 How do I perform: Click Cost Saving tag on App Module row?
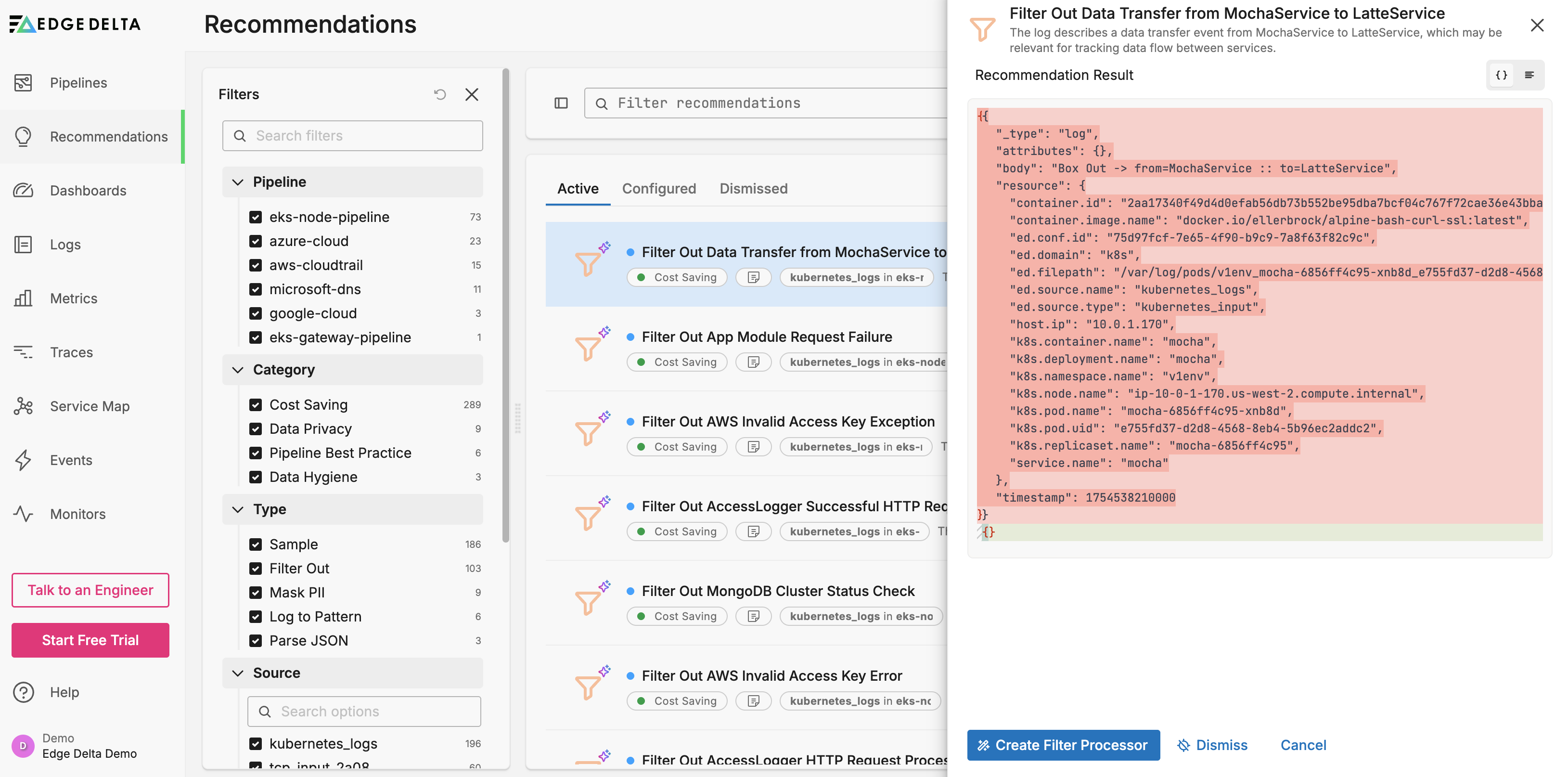pyautogui.click(x=676, y=363)
